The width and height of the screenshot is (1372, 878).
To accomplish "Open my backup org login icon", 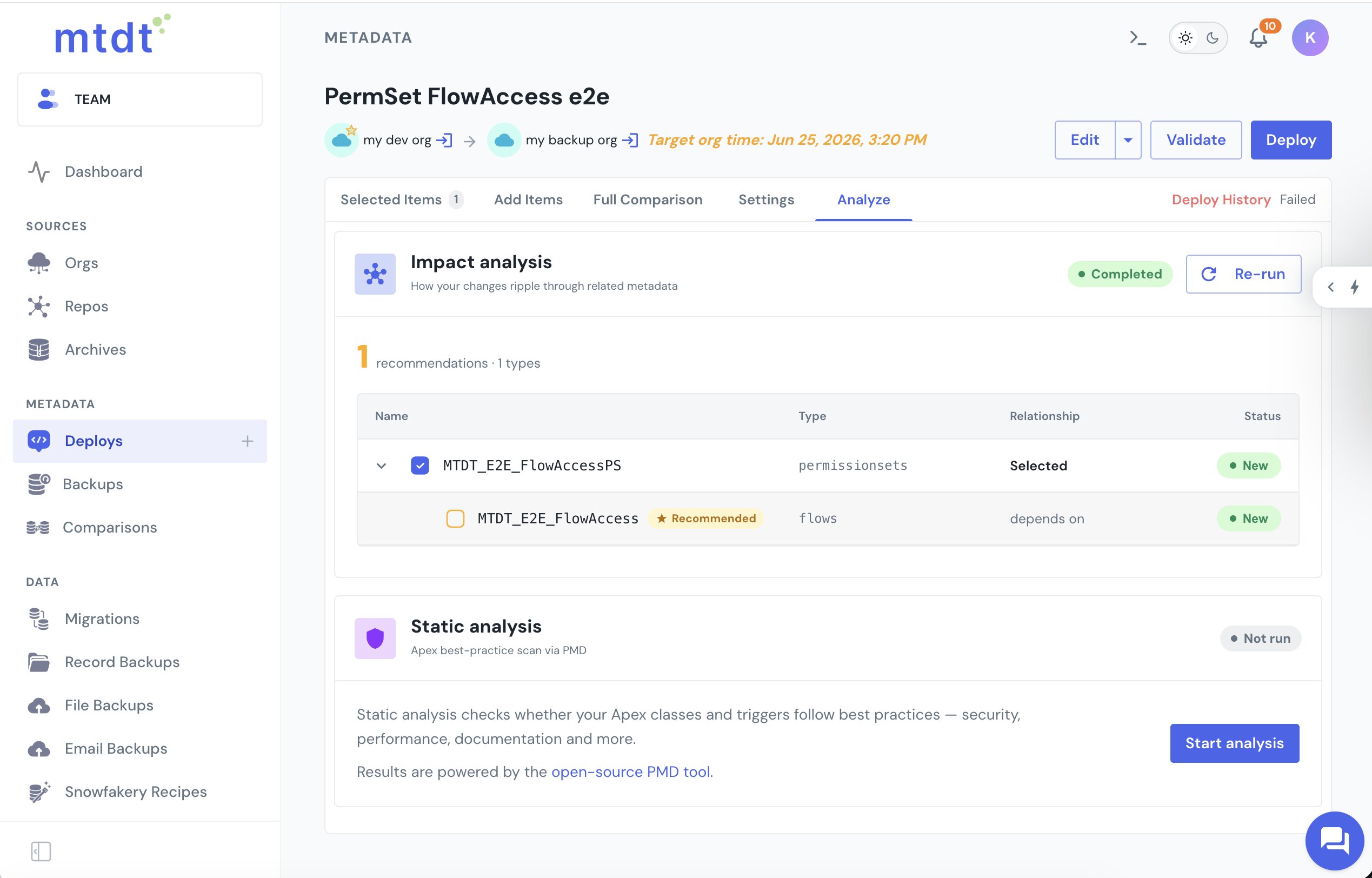I will [630, 139].
